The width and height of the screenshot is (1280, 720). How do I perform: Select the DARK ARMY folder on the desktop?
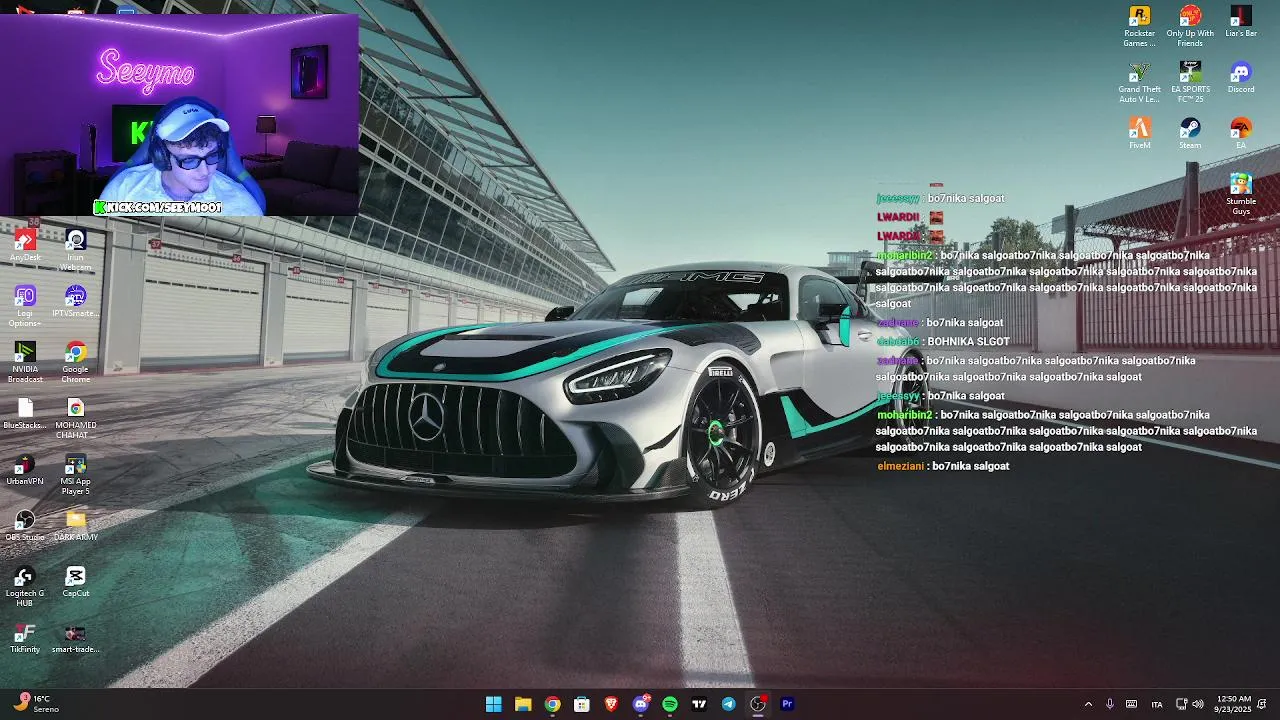(76, 525)
